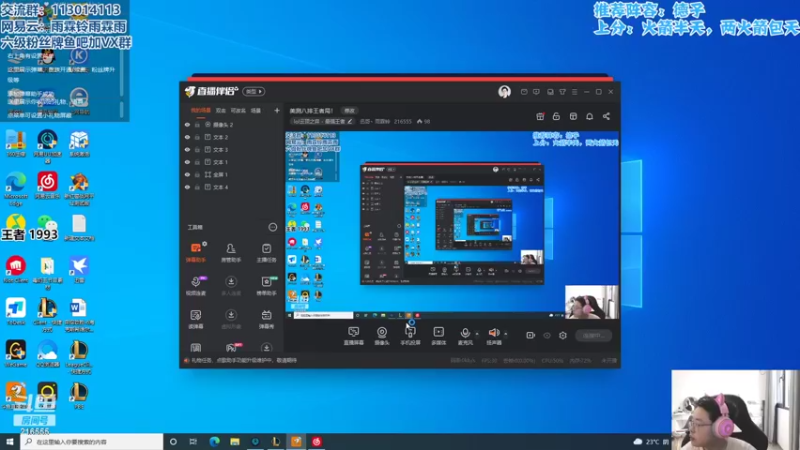Select the 文本 3 source row
800x450 pixels.
[232, 149]
